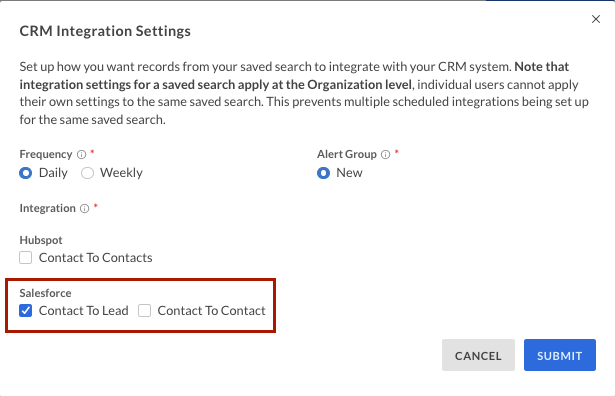Select the New alert group radio button
This screenshot has height=396, width=615.
[323, 173]
